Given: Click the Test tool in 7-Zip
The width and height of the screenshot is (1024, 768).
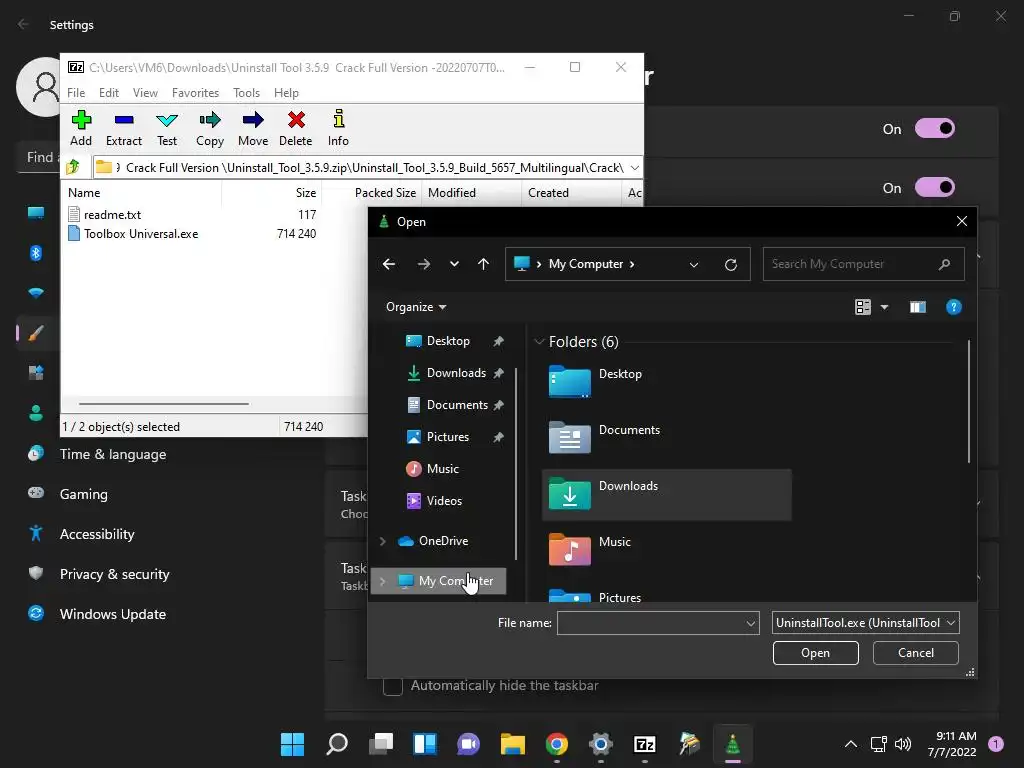Looking at the screenshot, I should [x=167, y=129].
